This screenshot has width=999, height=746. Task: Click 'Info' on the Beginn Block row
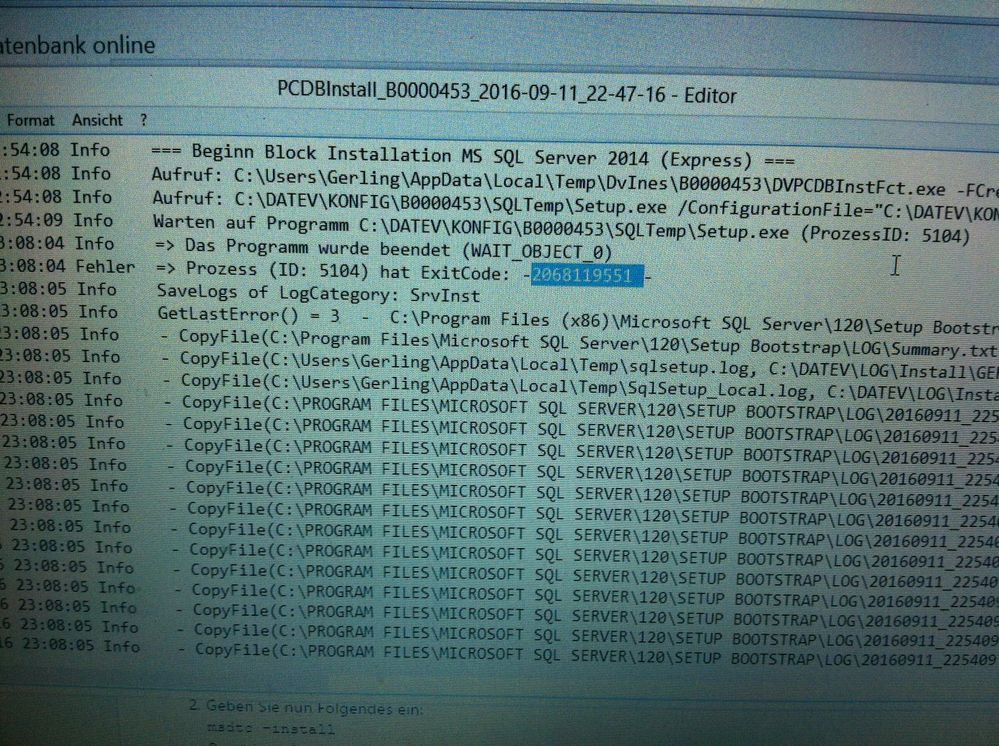[x=90, y=150]
